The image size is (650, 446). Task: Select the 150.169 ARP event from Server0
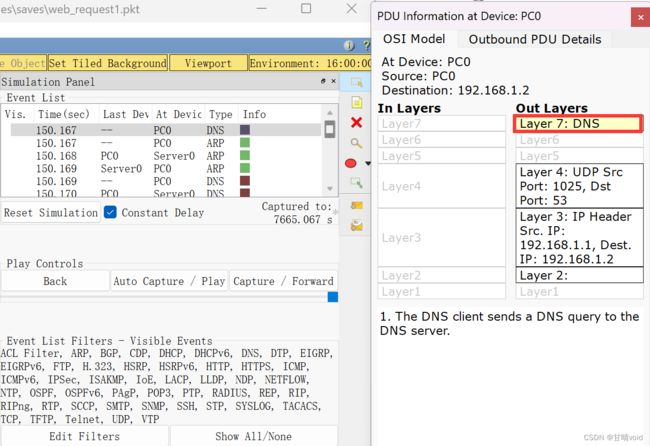[x=166, y=169]
